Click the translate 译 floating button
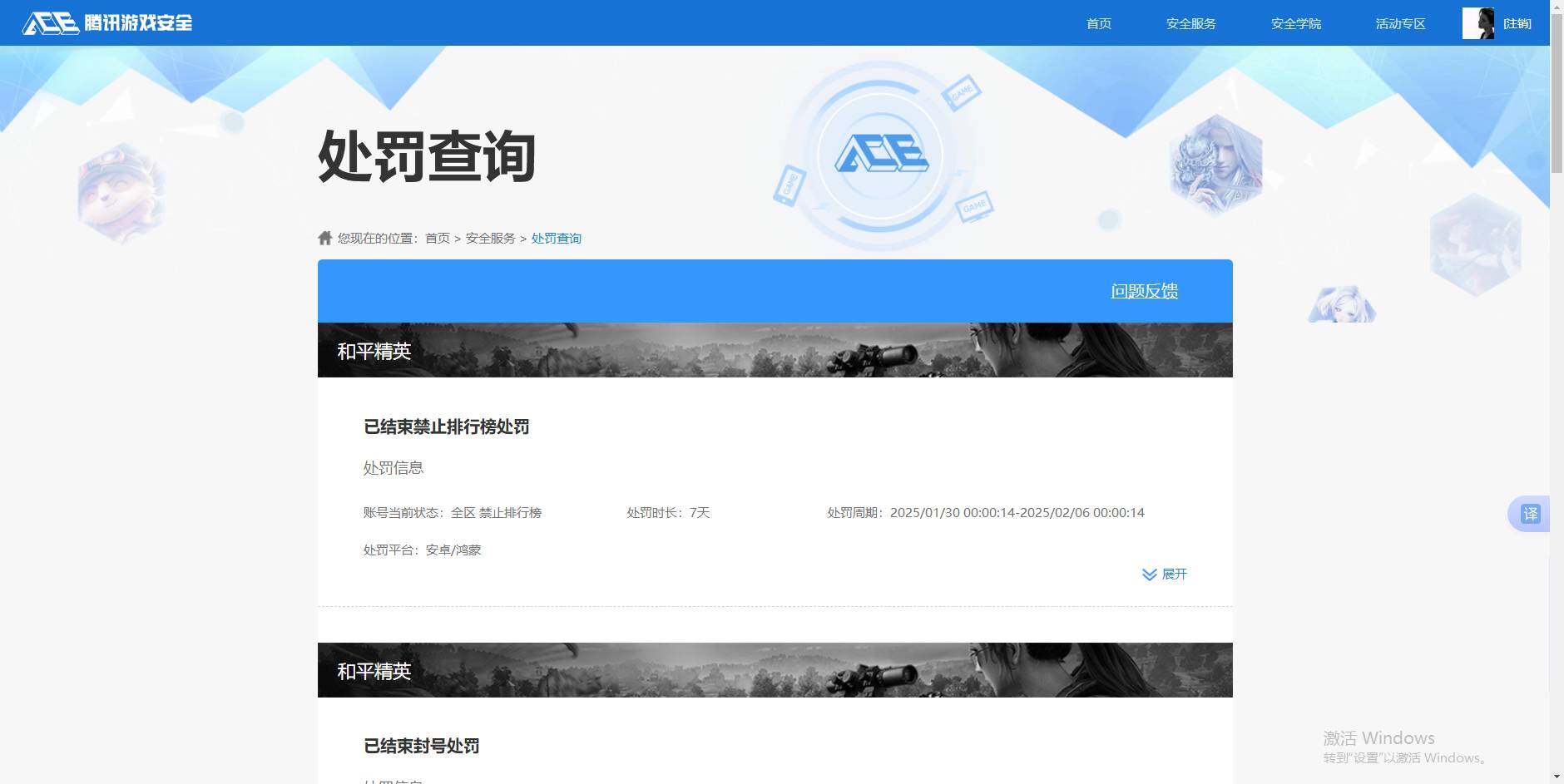The image size is (1564, 784). (1530, 514)
